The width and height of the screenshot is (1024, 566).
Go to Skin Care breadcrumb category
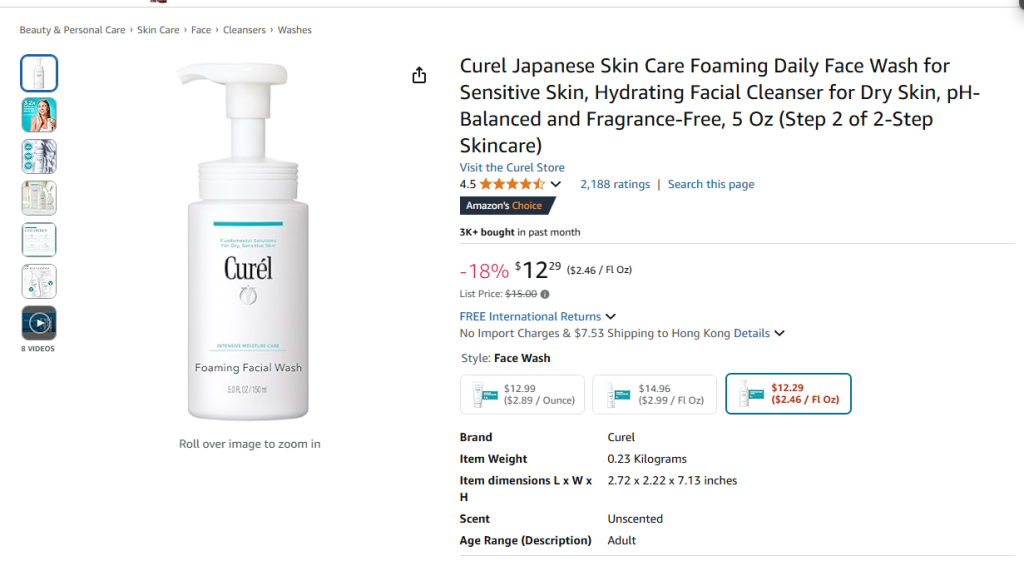[158, 30]
